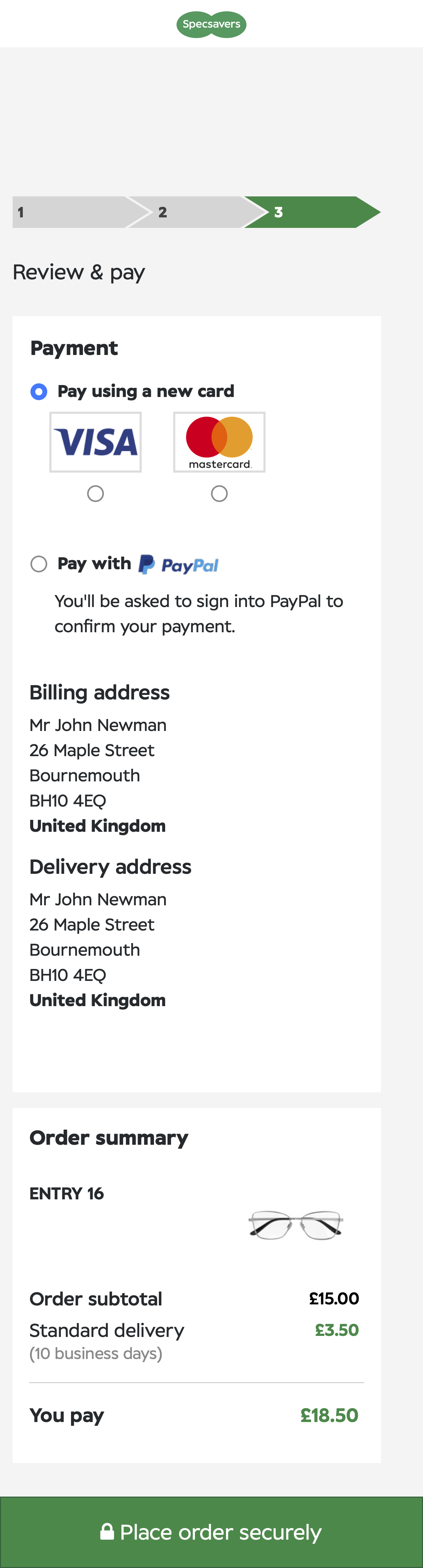Select the Pay using a new card option
The image size is (423, 1568).
tap(39, 391)
